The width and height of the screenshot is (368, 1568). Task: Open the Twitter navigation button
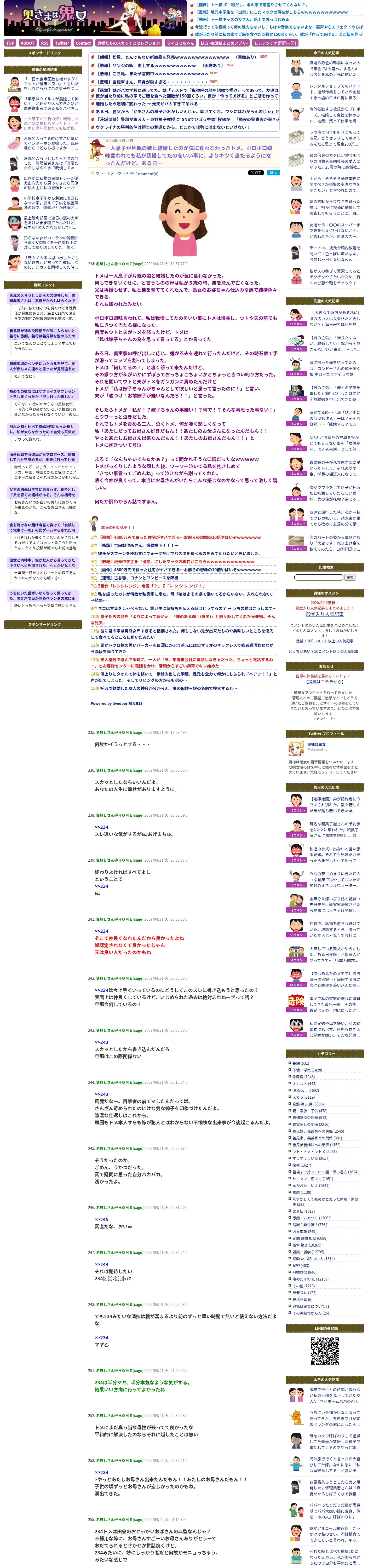pos(62,43)
